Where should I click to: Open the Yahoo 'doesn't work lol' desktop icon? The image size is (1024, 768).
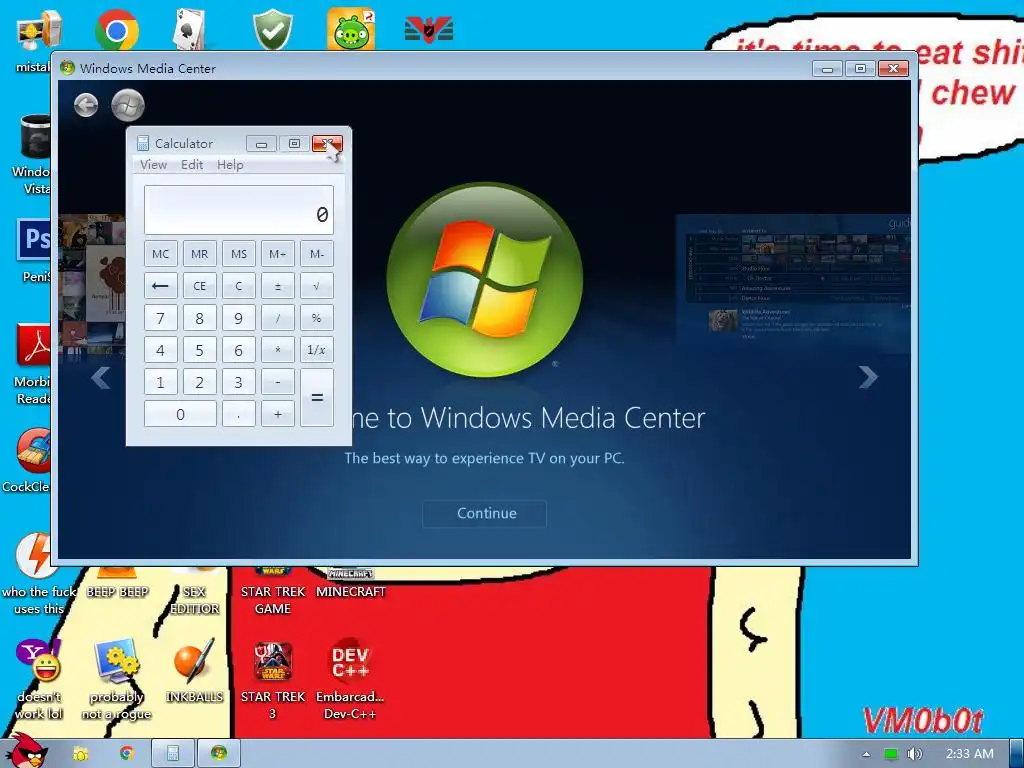pos(39,679)
